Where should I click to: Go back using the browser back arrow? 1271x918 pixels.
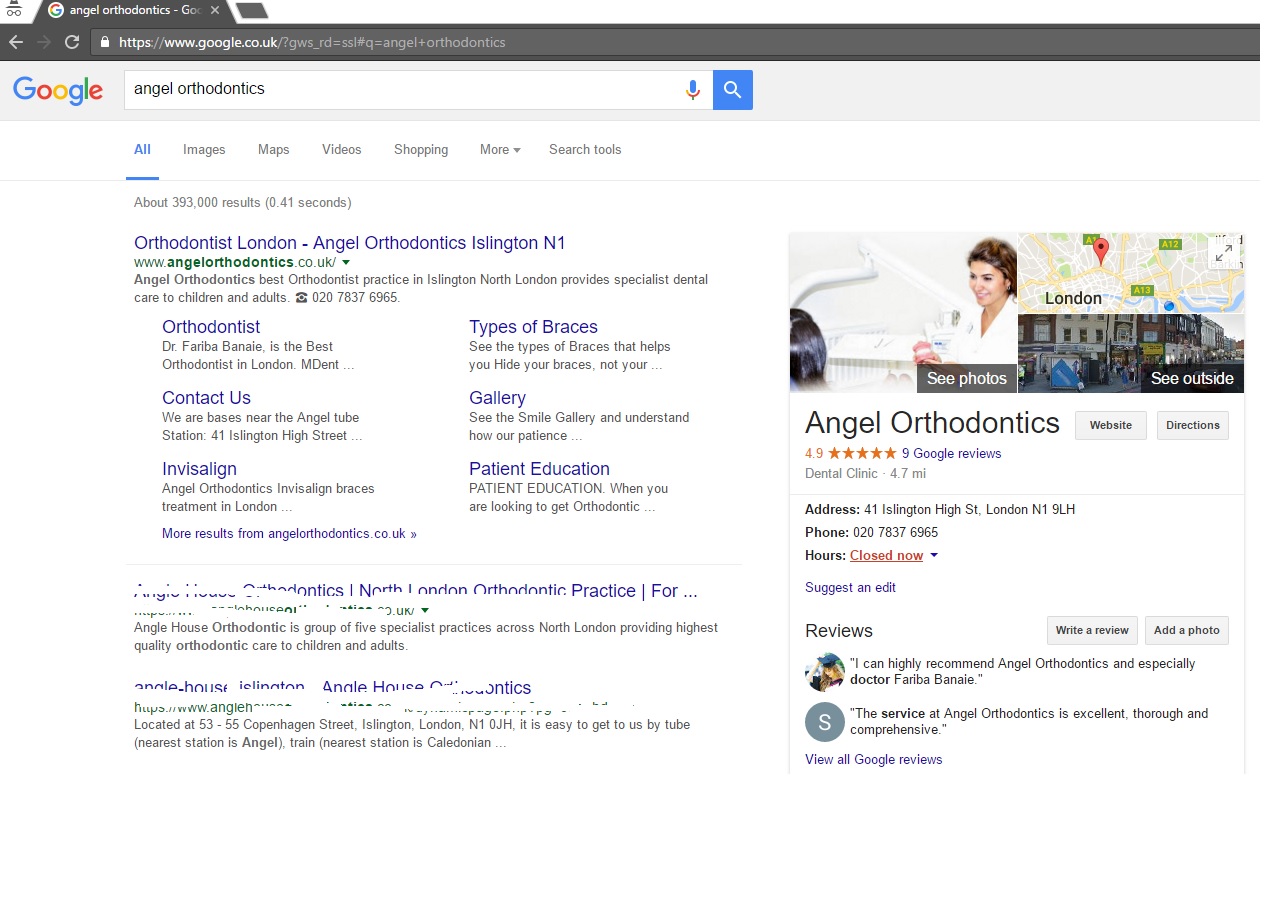(15, 42)
